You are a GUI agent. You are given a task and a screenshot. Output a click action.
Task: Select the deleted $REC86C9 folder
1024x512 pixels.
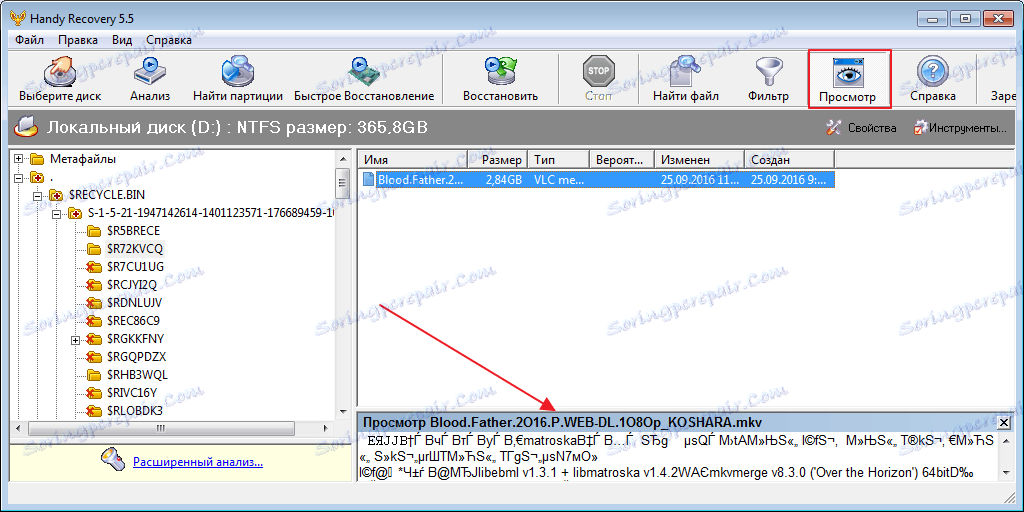pyautogui.click(x=133, y=321)
